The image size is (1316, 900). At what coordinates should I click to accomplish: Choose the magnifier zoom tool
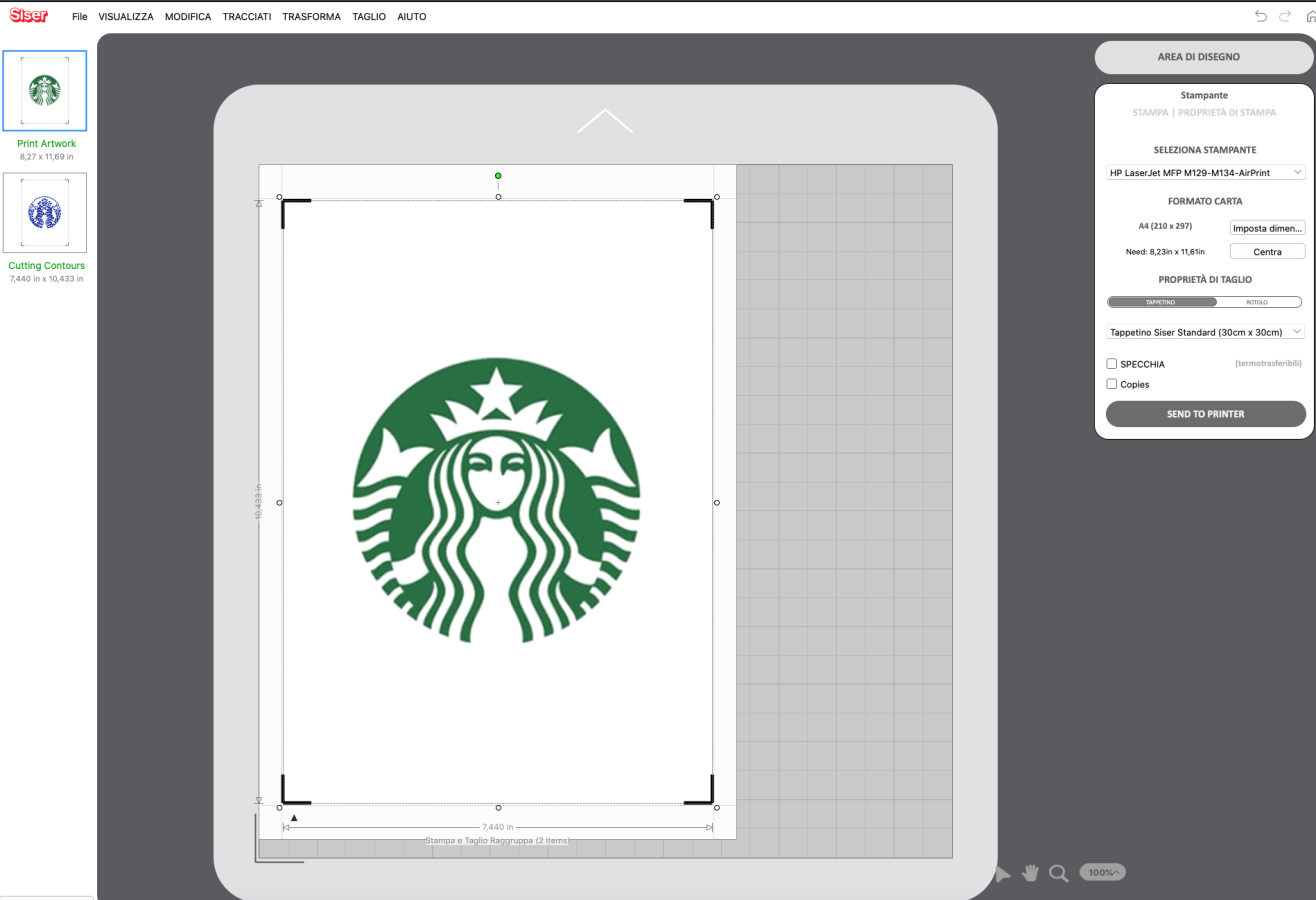[1059, 873]
